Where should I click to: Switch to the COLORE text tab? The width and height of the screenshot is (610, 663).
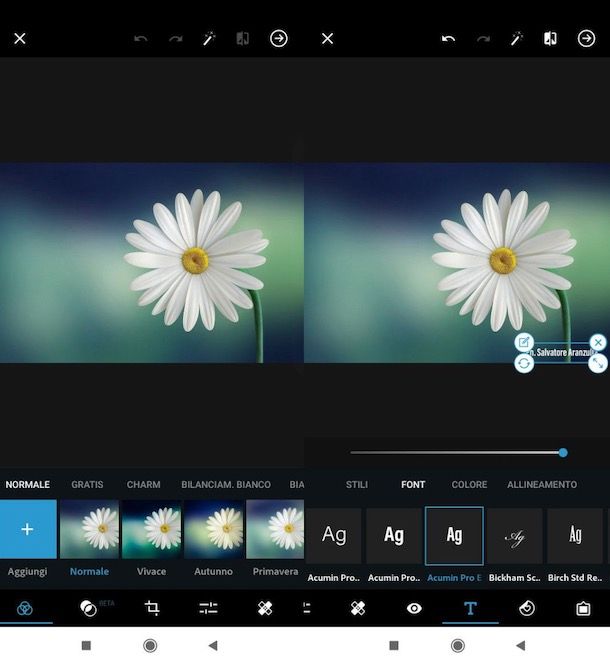coord(469,485)
